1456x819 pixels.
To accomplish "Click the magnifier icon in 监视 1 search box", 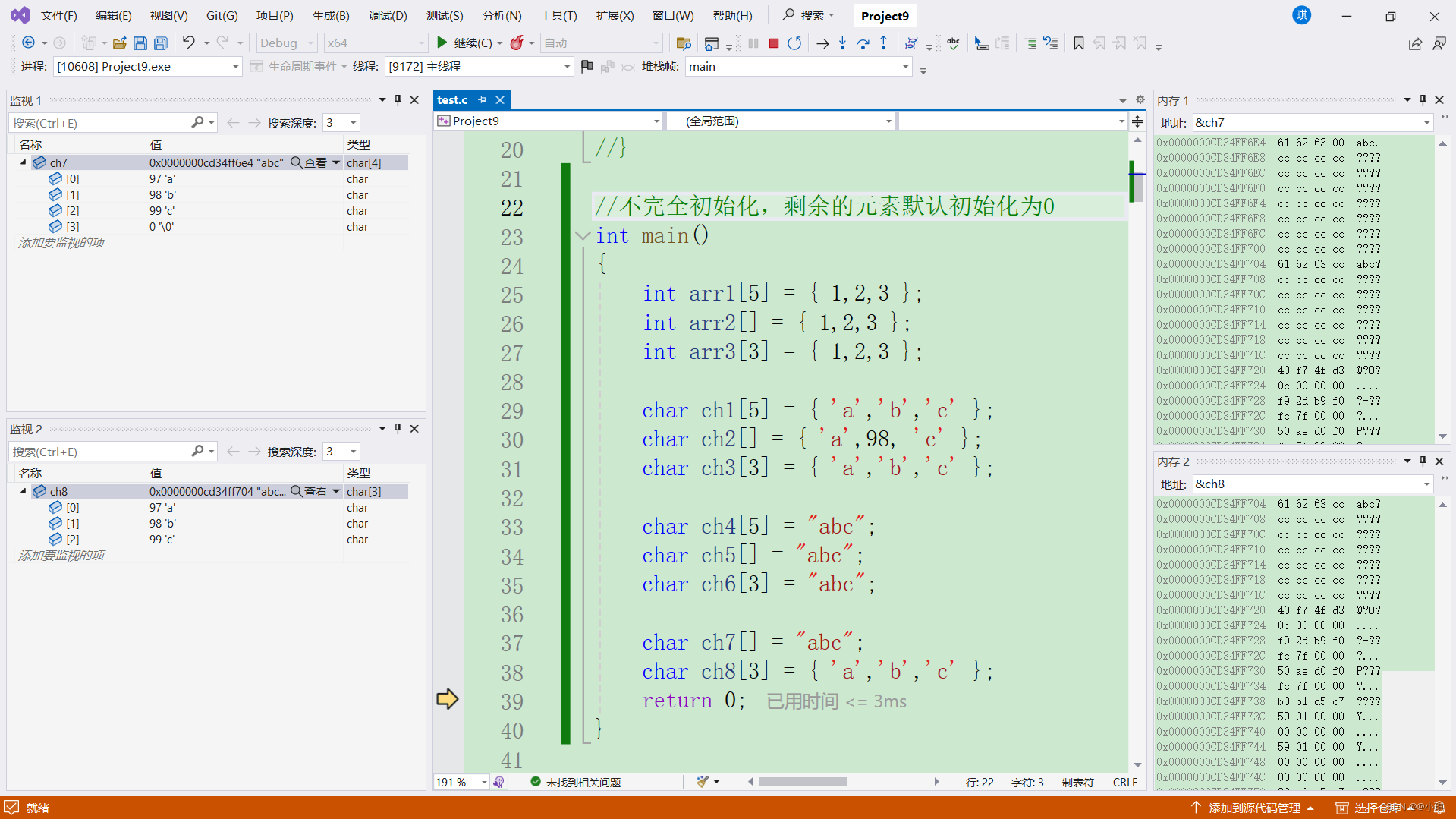I will point(197,122).
